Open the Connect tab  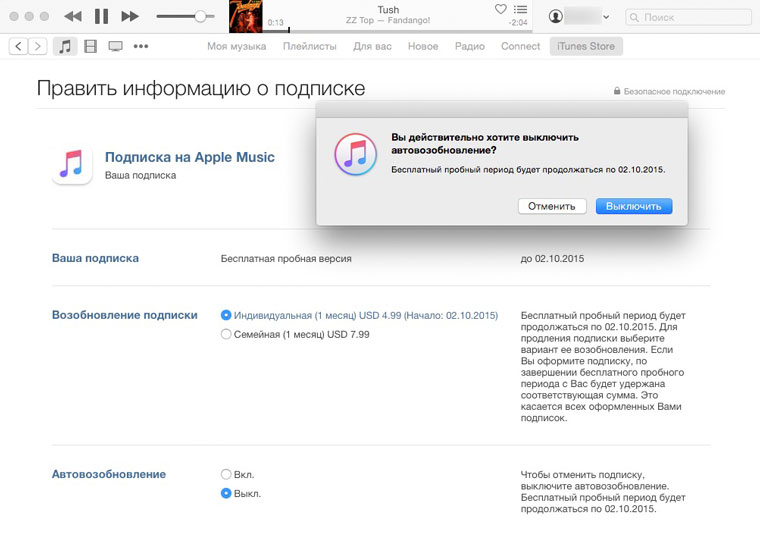click(x=521, y=47)
